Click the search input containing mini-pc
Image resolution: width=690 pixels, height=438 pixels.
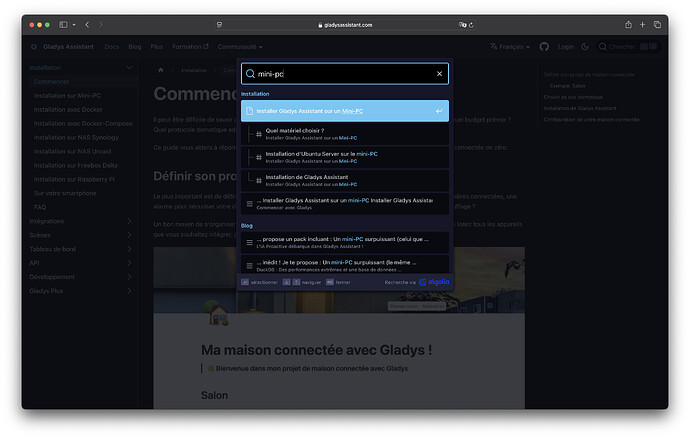(x=345, y=74)
